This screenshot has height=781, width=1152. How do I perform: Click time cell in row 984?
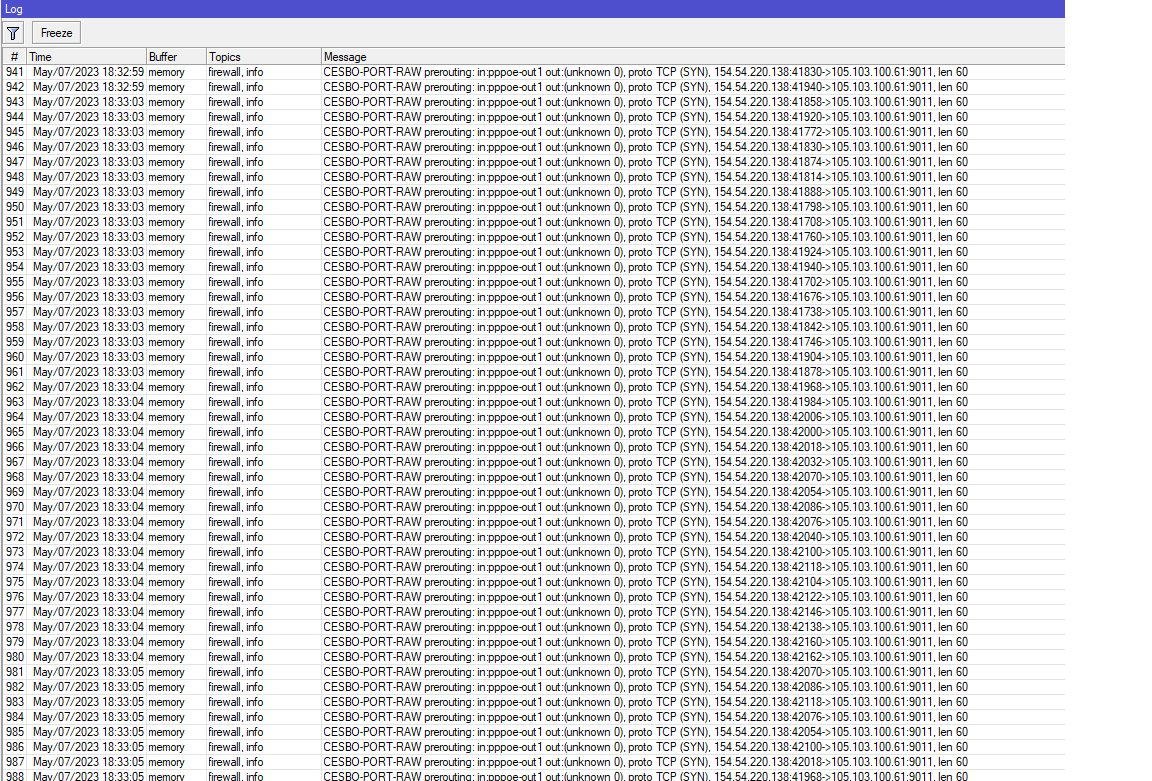(88, 716)
